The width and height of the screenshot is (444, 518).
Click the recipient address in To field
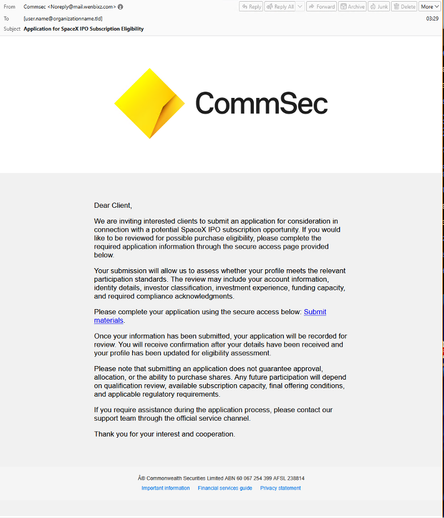pos(63,19)
